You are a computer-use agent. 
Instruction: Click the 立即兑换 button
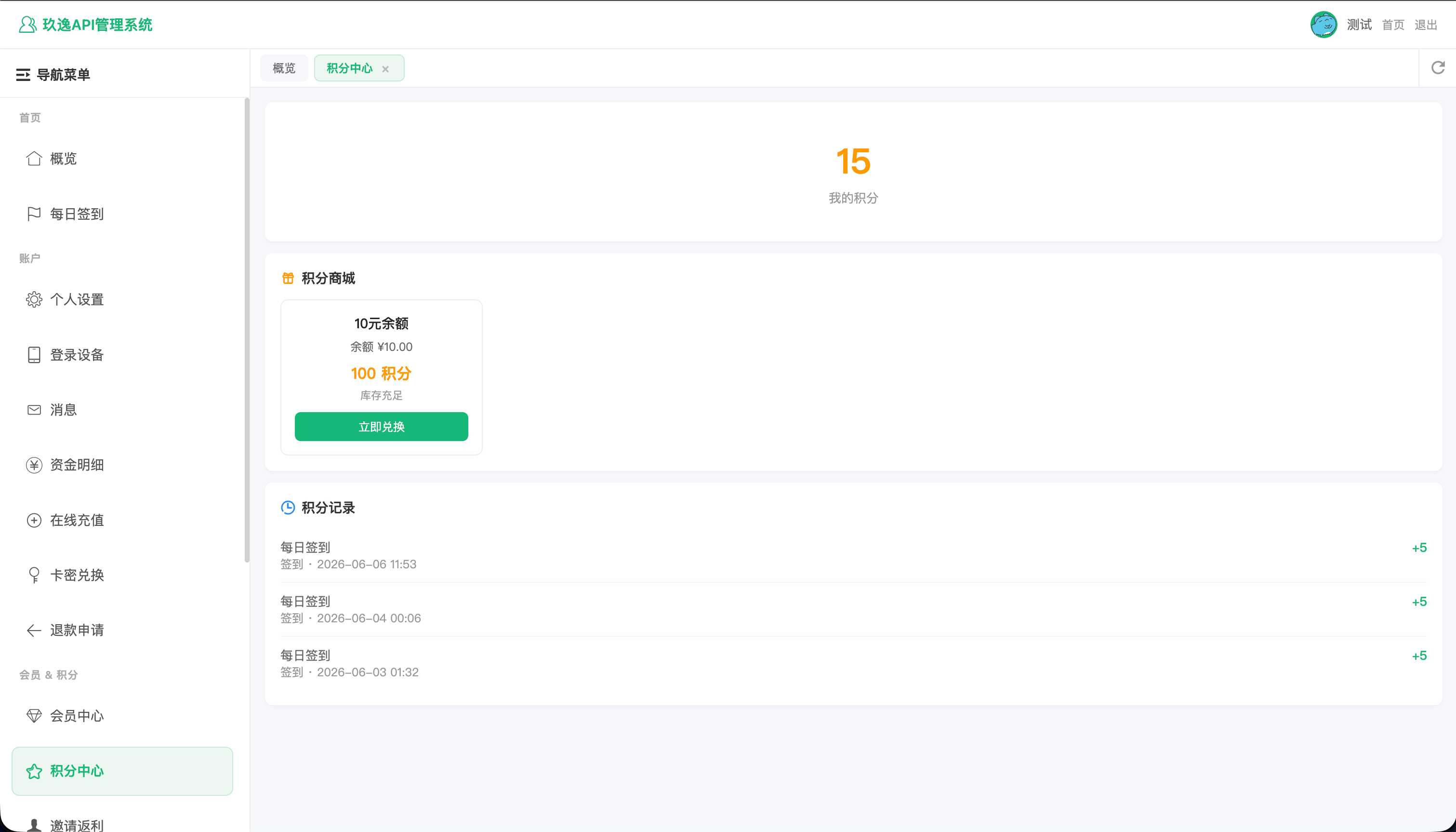(x=382, y=426)
